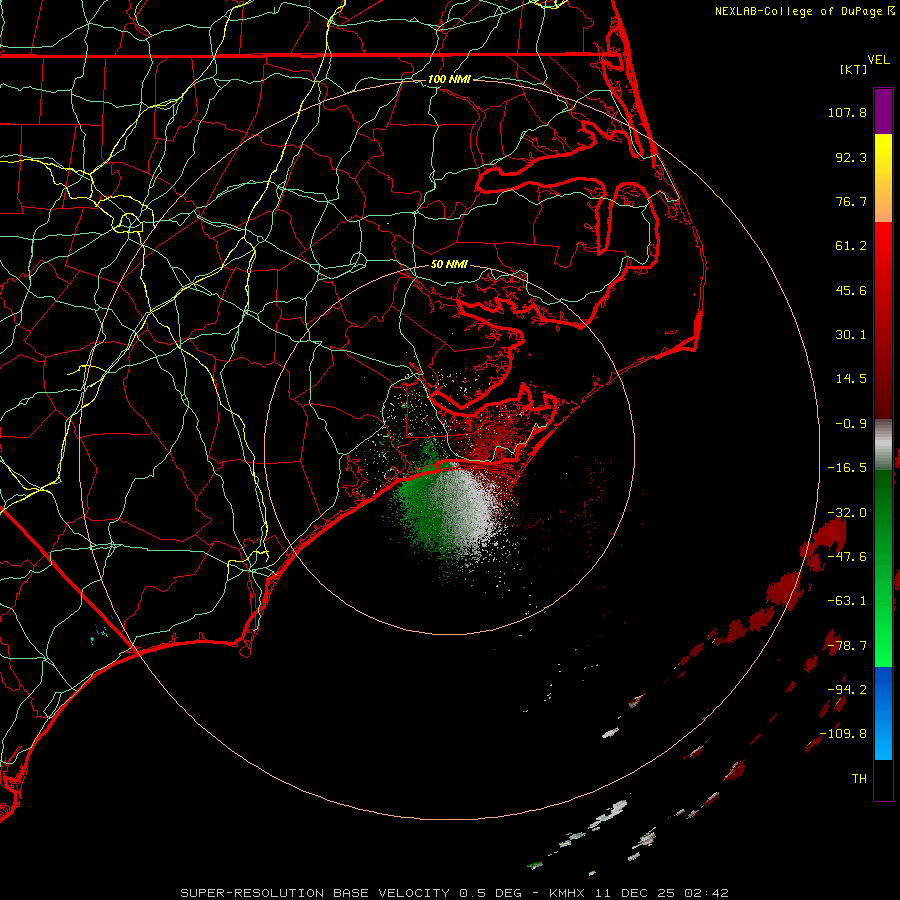This screenshot has width=900, height=900.
Task: Select the -63.1 legend value
Action: pos(847,601)
